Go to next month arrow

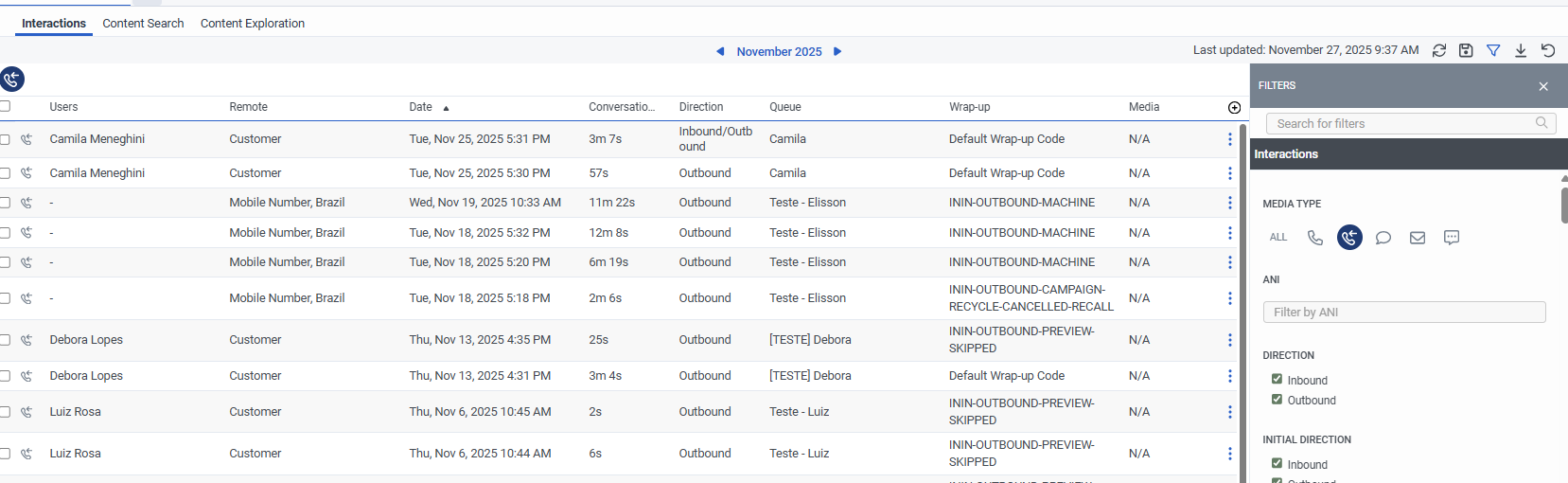[x=837, y=51]
